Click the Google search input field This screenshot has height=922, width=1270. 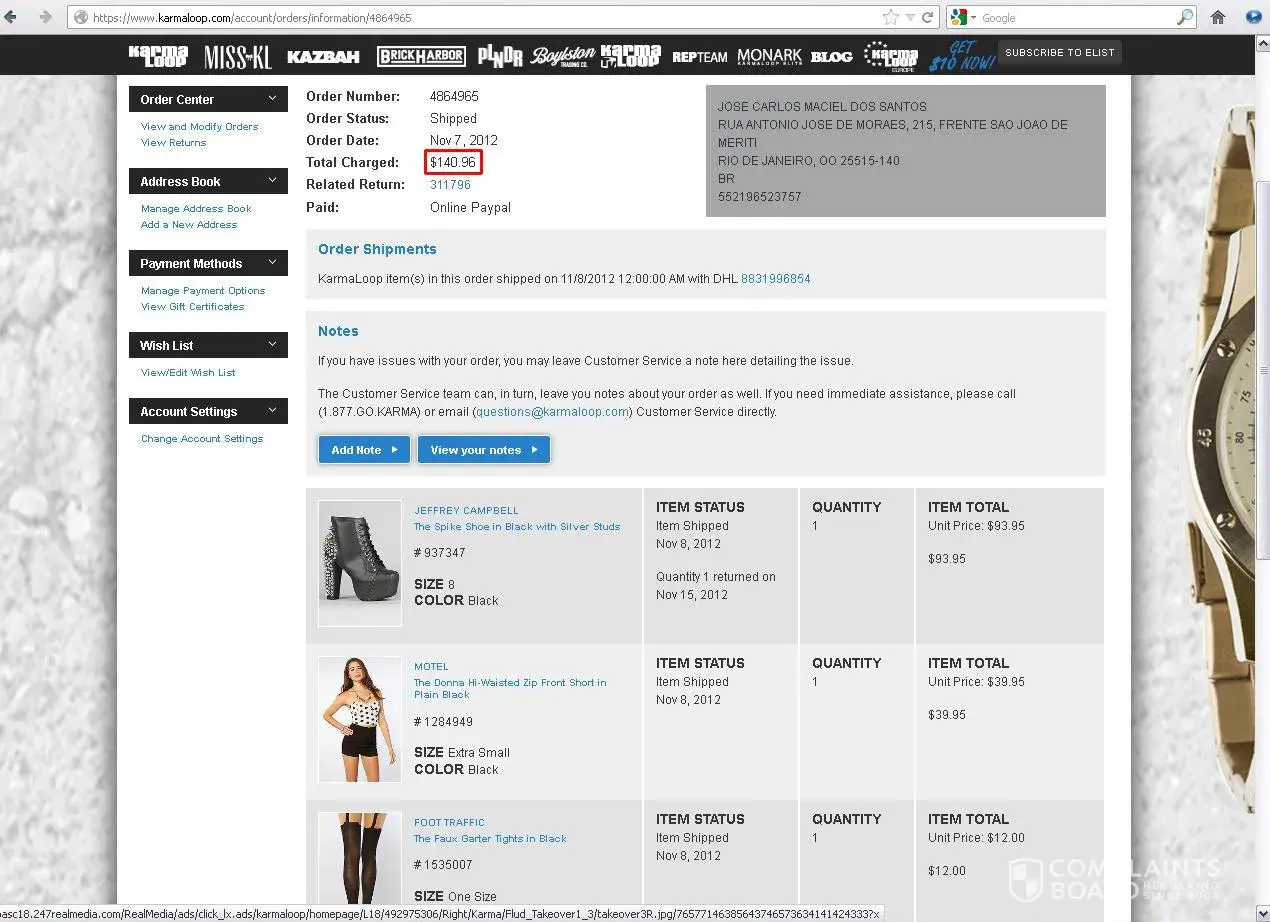click(x=1076, y=17)
